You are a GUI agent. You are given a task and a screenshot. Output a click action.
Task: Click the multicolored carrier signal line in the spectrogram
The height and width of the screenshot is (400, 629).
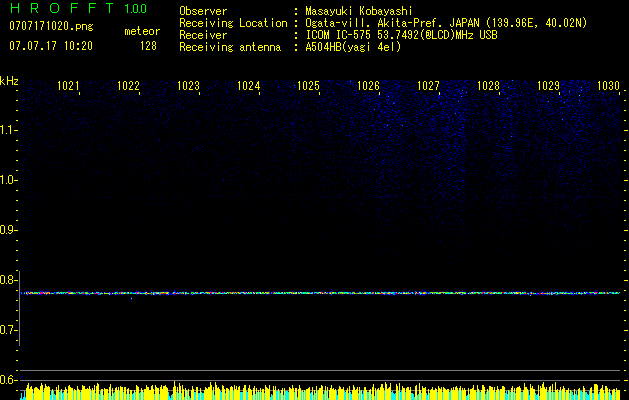tap(320, 293)
